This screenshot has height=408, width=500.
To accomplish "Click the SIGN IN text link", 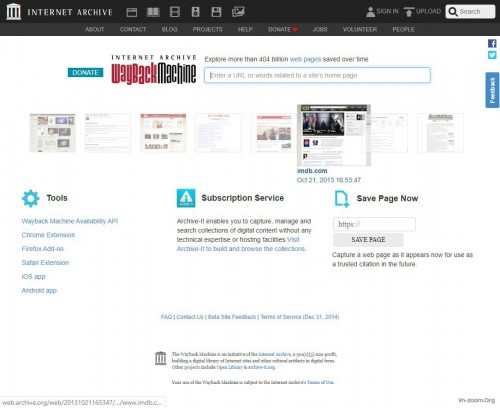I will pyautogui.click(x=387, y=11).
